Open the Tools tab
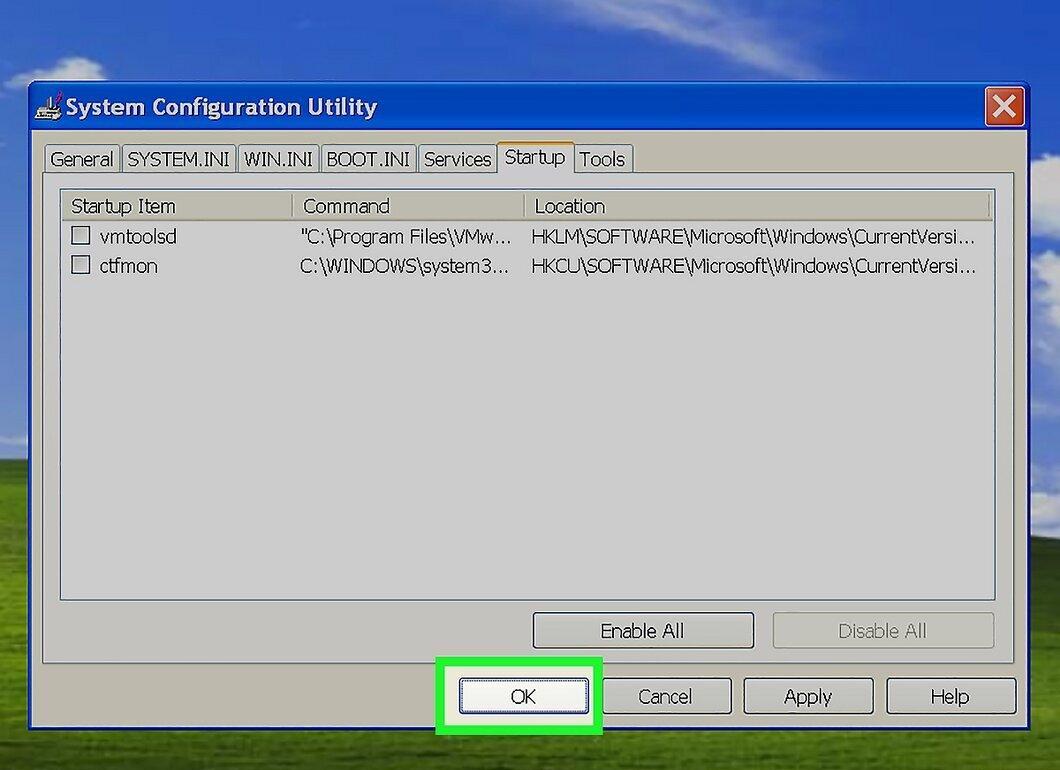The height and width of the screenshot is (770, 1060). tap(602, 159)
